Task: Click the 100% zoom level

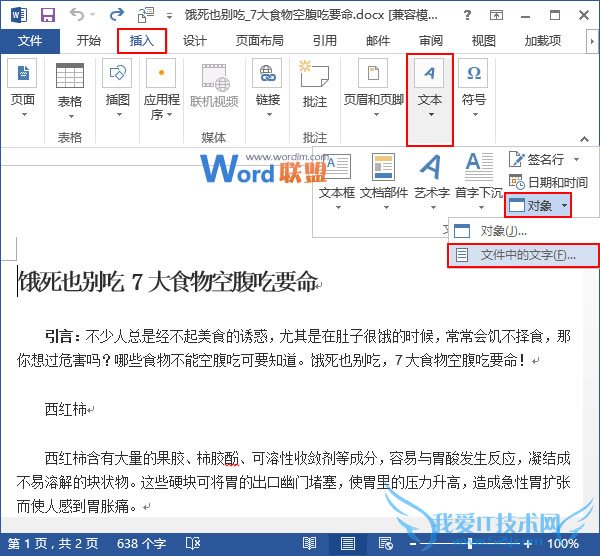Action: pos(563,544)
